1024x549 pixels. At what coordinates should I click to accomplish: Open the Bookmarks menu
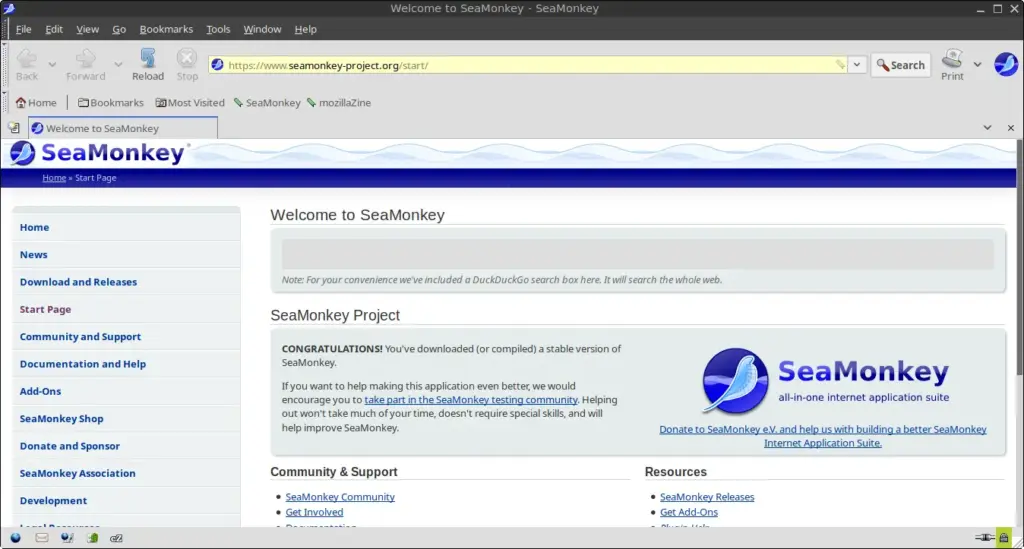[x=166, y=29]
